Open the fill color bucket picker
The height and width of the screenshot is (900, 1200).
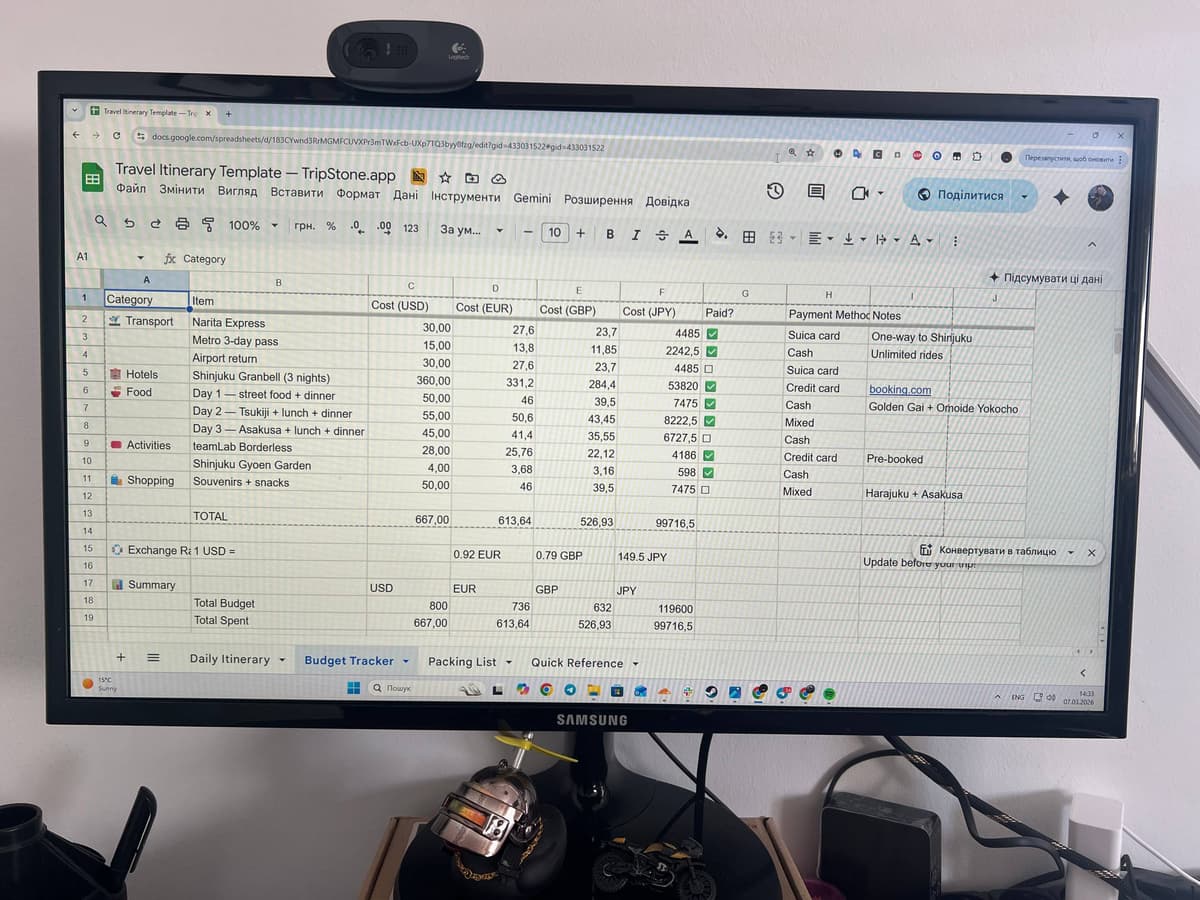(x=721, y=237)
